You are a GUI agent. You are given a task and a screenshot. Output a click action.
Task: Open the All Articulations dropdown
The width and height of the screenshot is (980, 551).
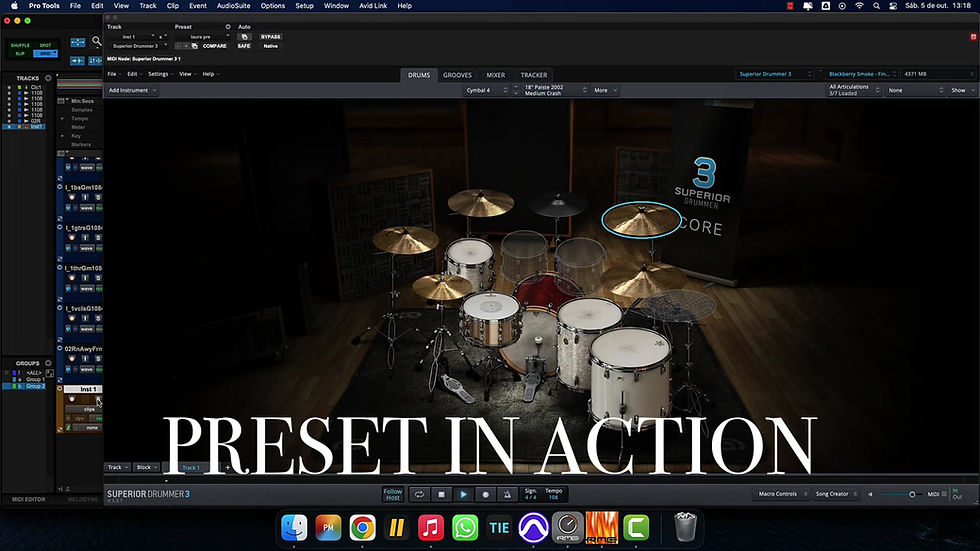pyautogui.click(x=853, y=90)
